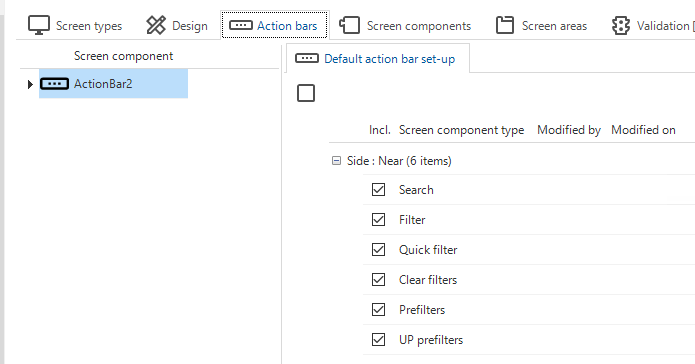
Task: Uncheck the Quick filter include checkbox
Action: click(x=379, y=250)
